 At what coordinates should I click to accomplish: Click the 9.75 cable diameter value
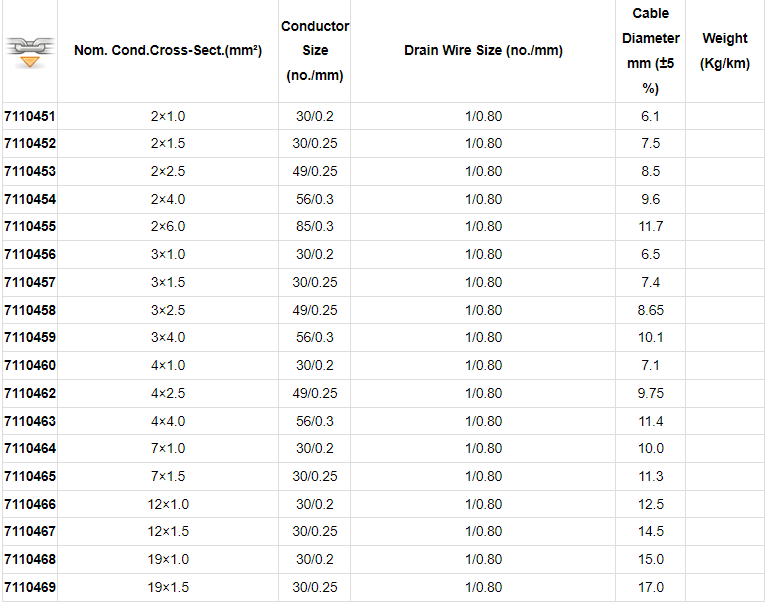click(x=650, y=393)
